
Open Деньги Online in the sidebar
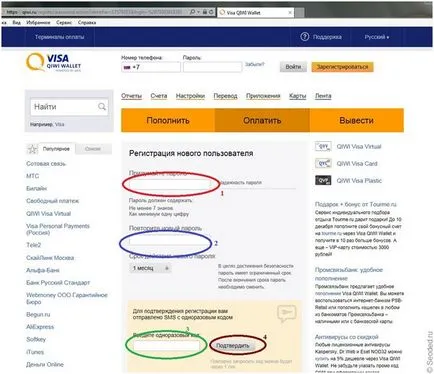pyautogui.click(x=45, y=365)
